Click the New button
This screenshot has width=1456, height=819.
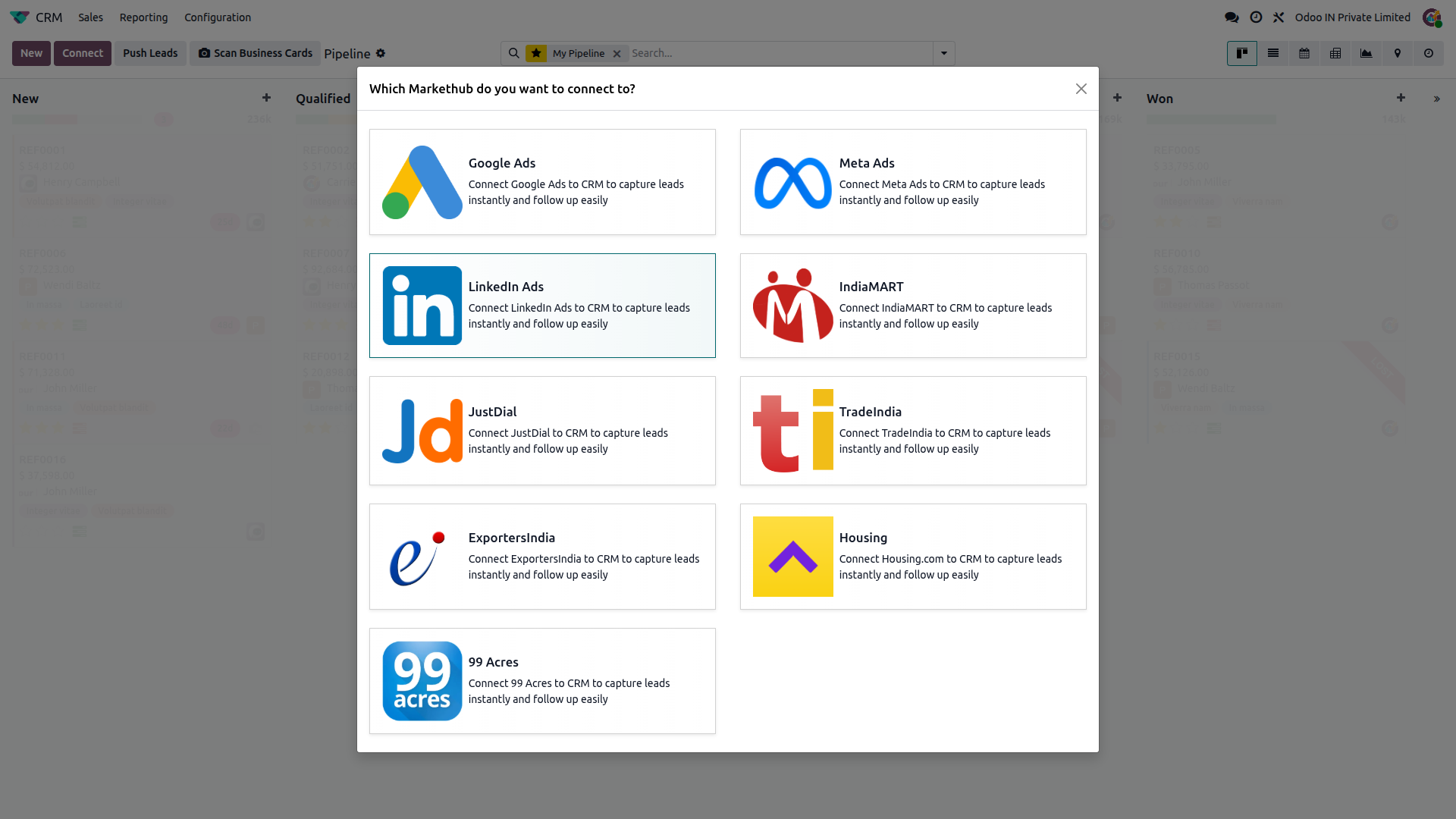point(31,53)
